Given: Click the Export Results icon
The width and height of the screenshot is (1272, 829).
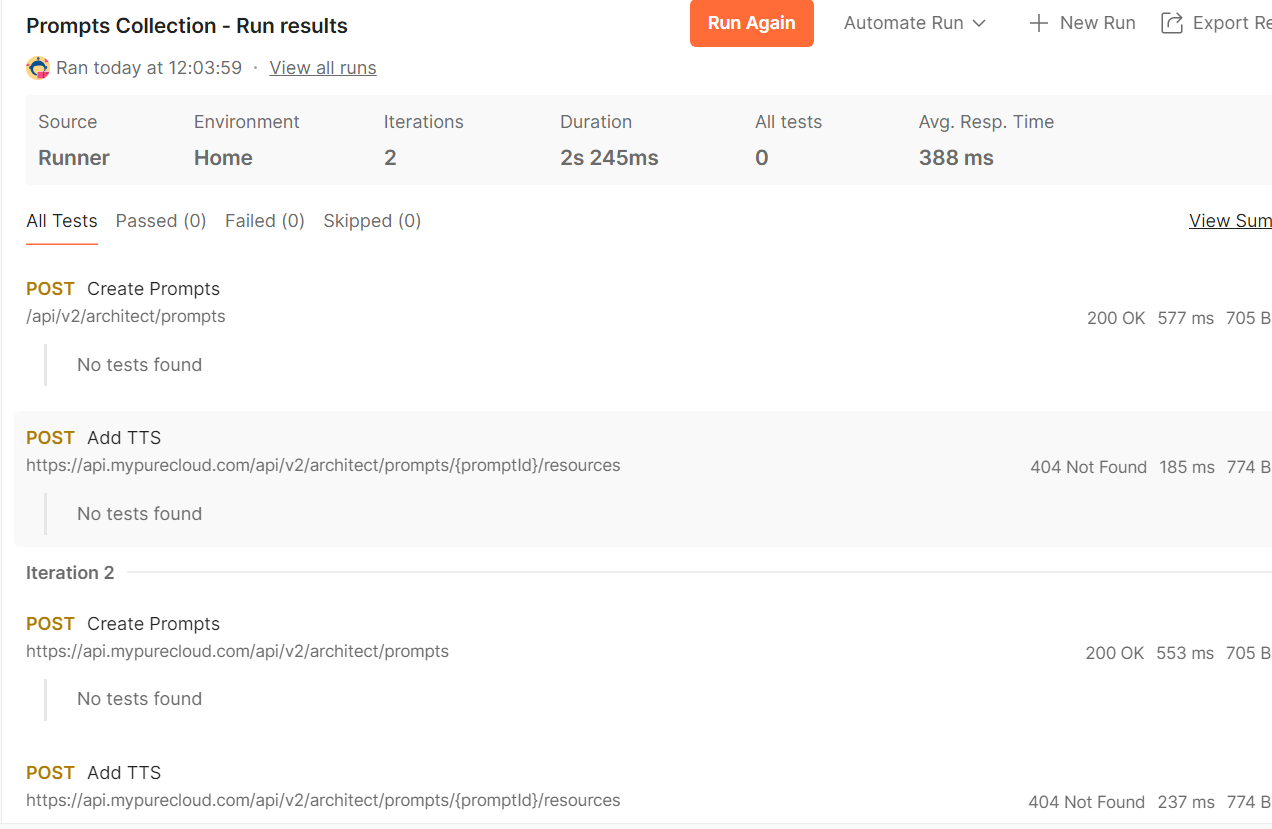Looking at the screenshot, I should [1171, 23].
